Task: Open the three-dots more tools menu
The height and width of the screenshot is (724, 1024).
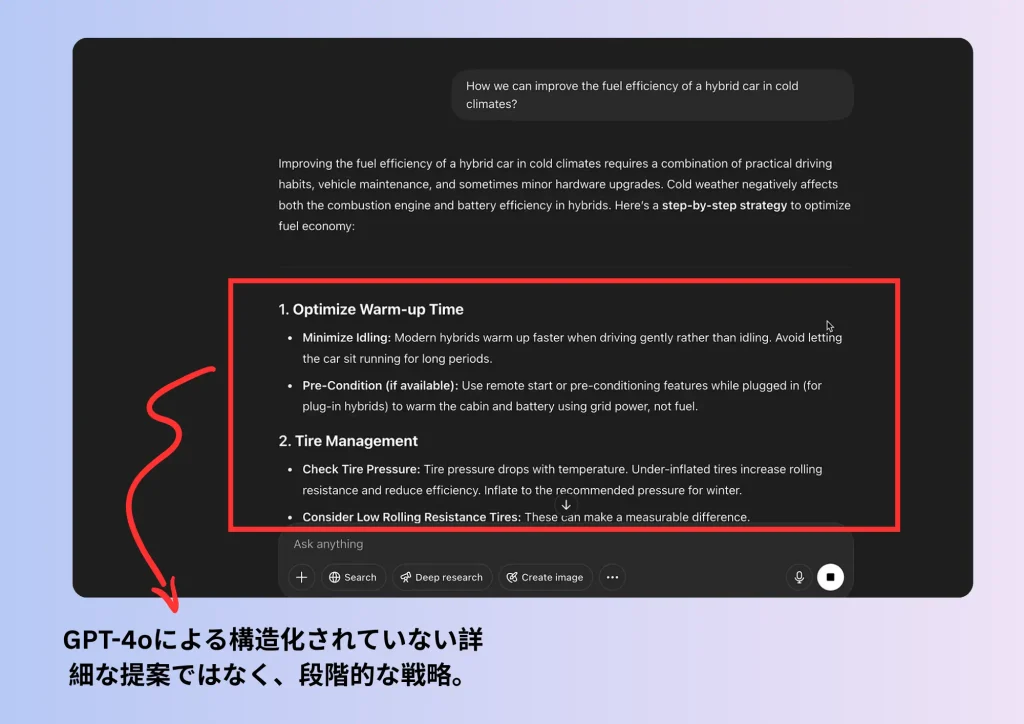Action: point(612,577)
